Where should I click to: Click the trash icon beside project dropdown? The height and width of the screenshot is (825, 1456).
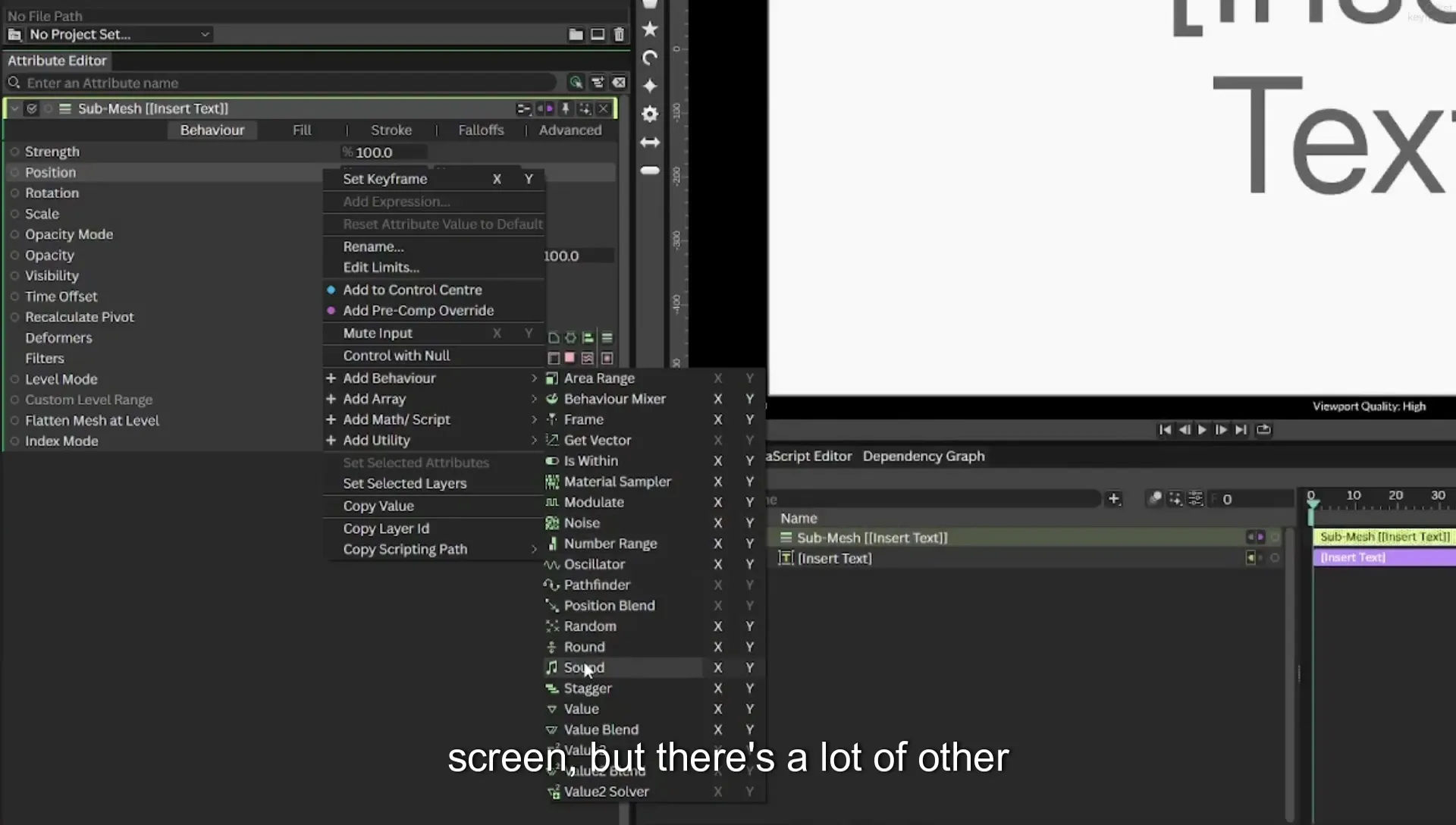pos(619,34)
